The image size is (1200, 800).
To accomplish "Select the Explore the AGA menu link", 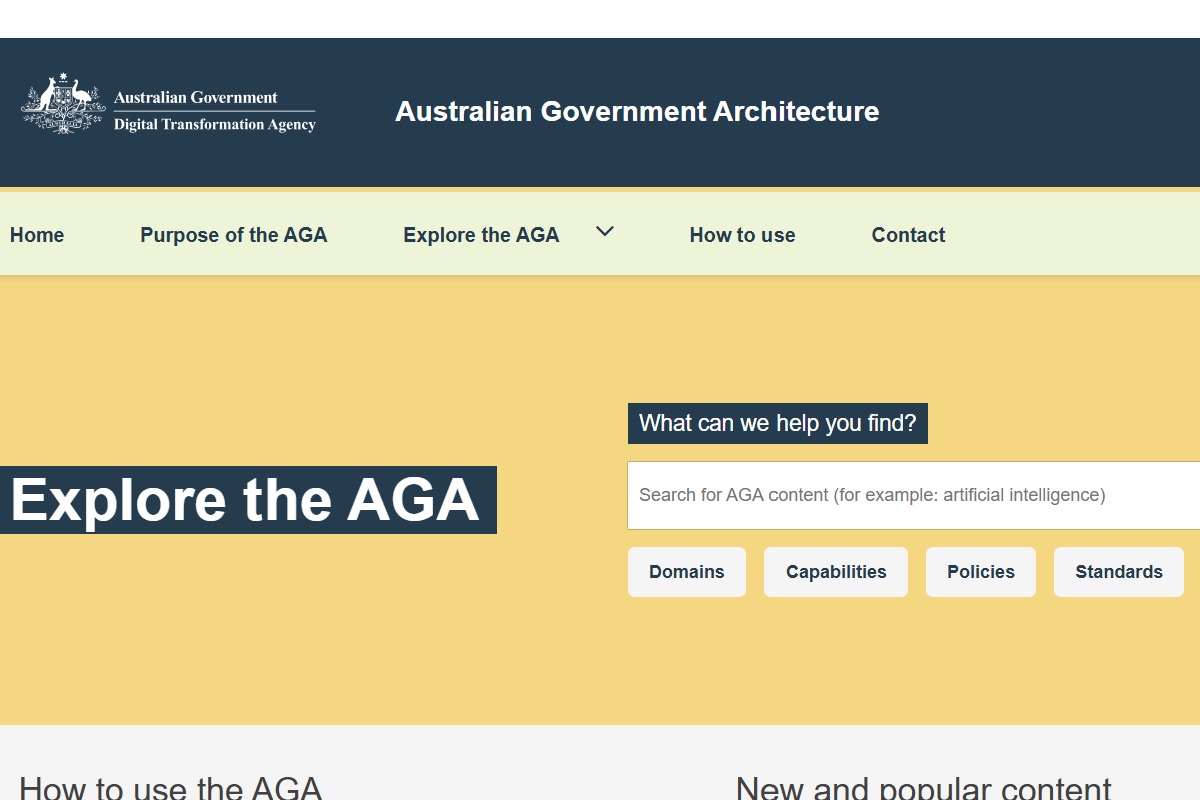I will [481, 235].
